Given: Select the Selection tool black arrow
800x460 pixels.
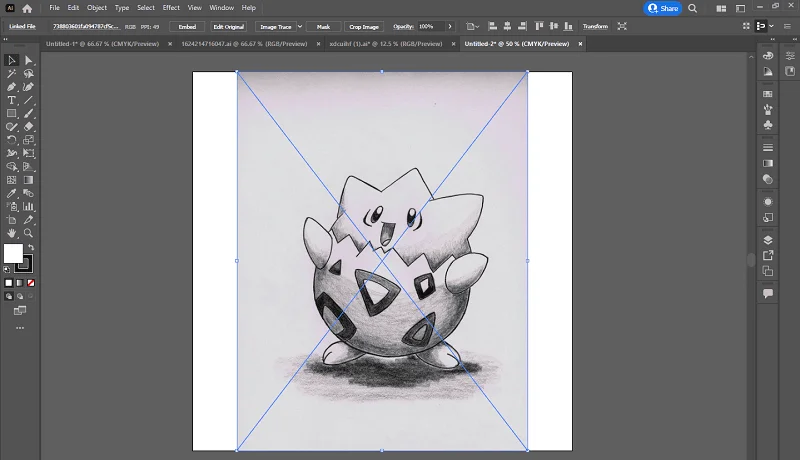Looking at the screenshot, I should click(11, 61).
